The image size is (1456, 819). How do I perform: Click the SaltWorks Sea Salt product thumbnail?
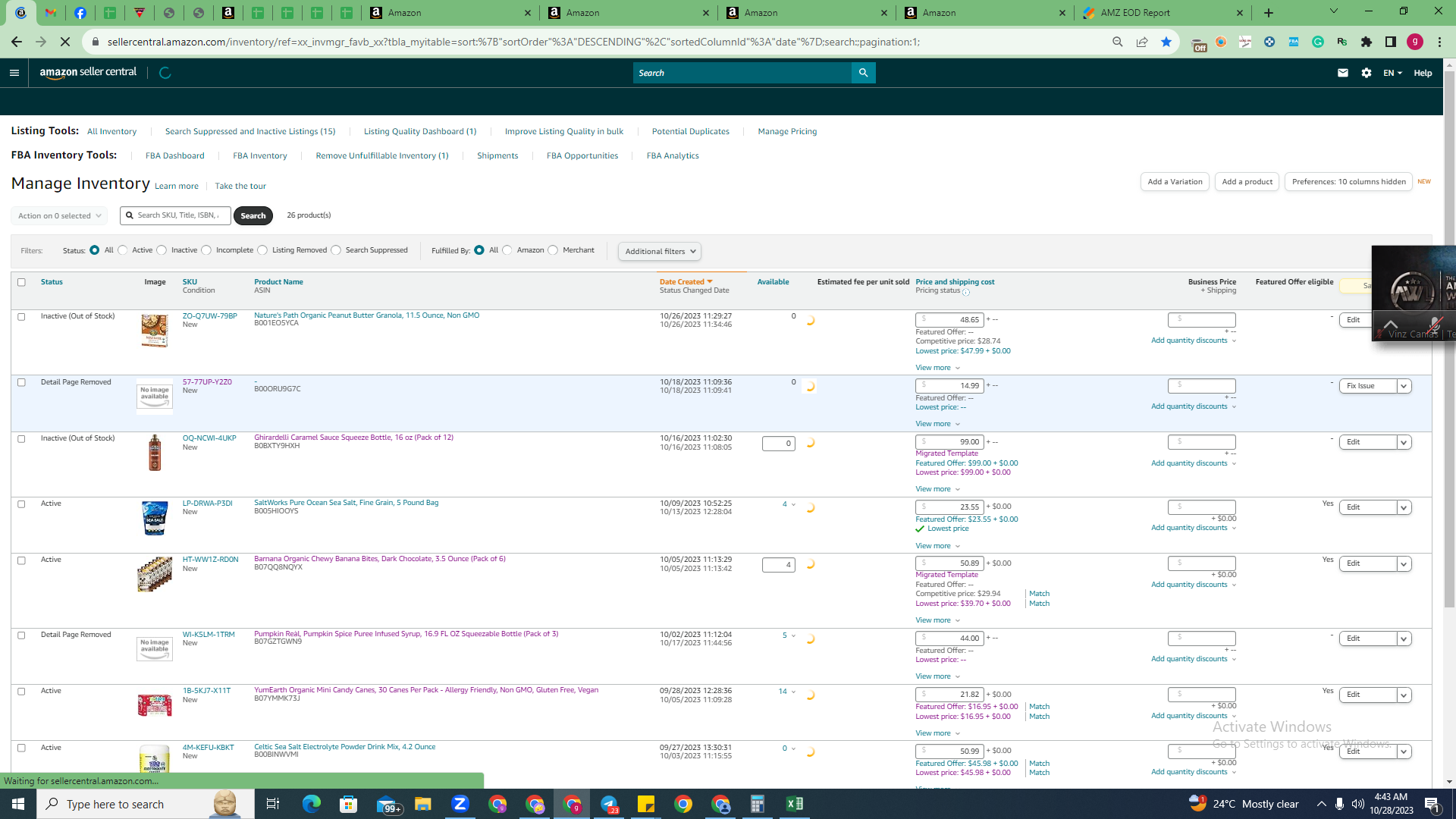[x=155, y=518]
